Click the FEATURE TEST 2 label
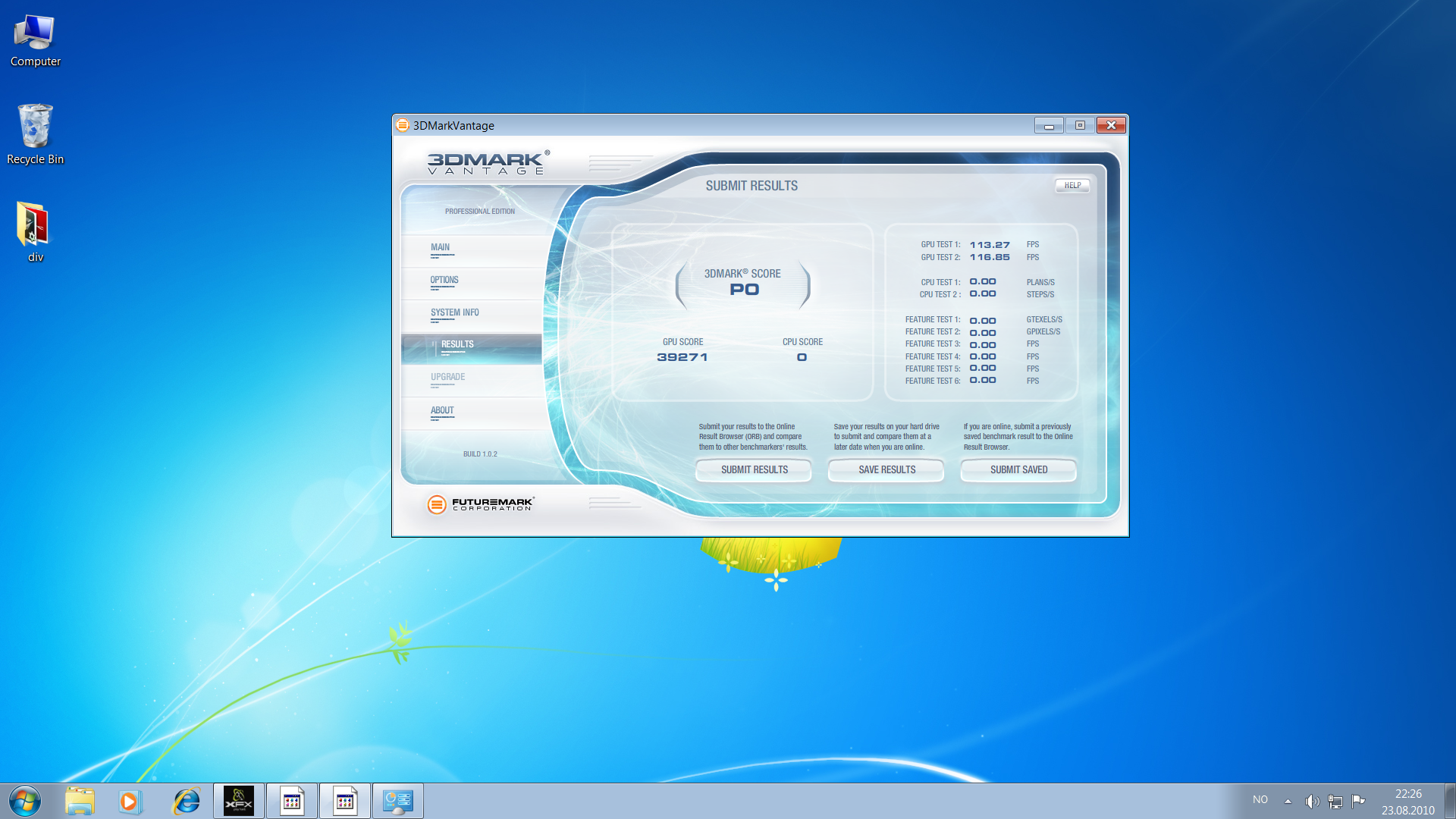The height and width of the screenshot is (819, 1456). (933, 332)
